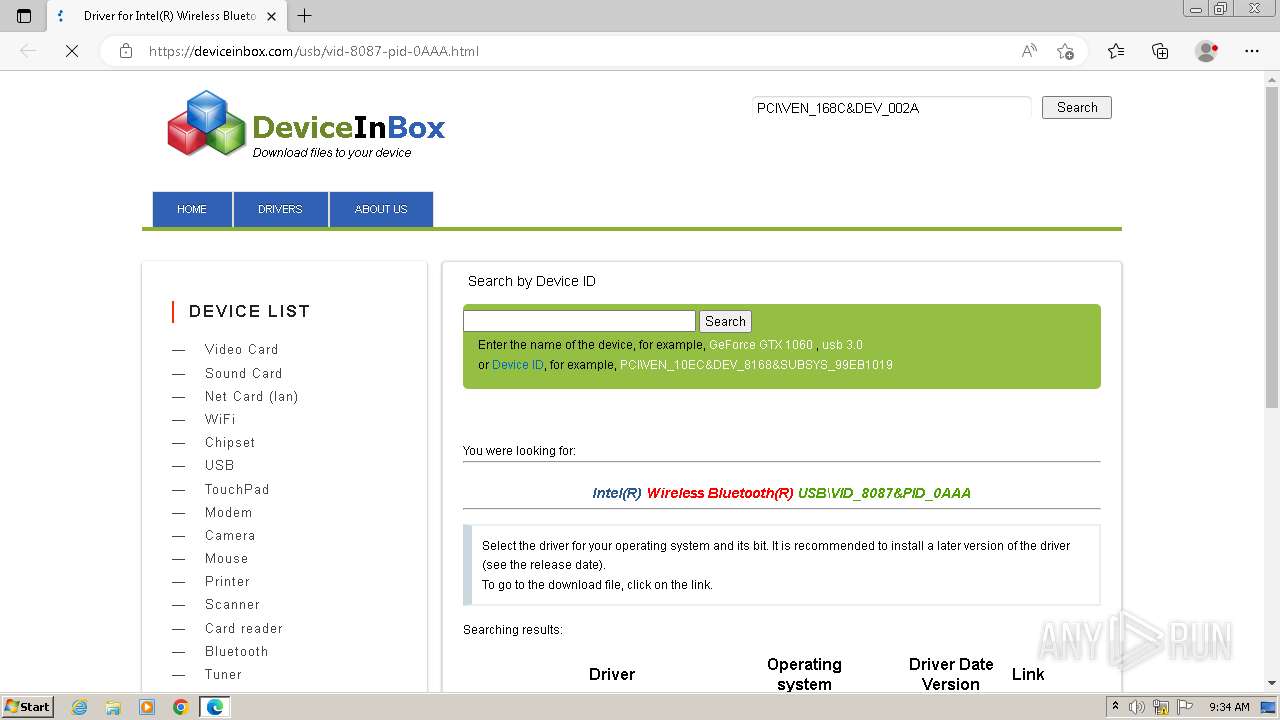The height and width of the screenshot is (720, 1280).
Task: Open Modem in device list
Action: click(x=229, y=512)
